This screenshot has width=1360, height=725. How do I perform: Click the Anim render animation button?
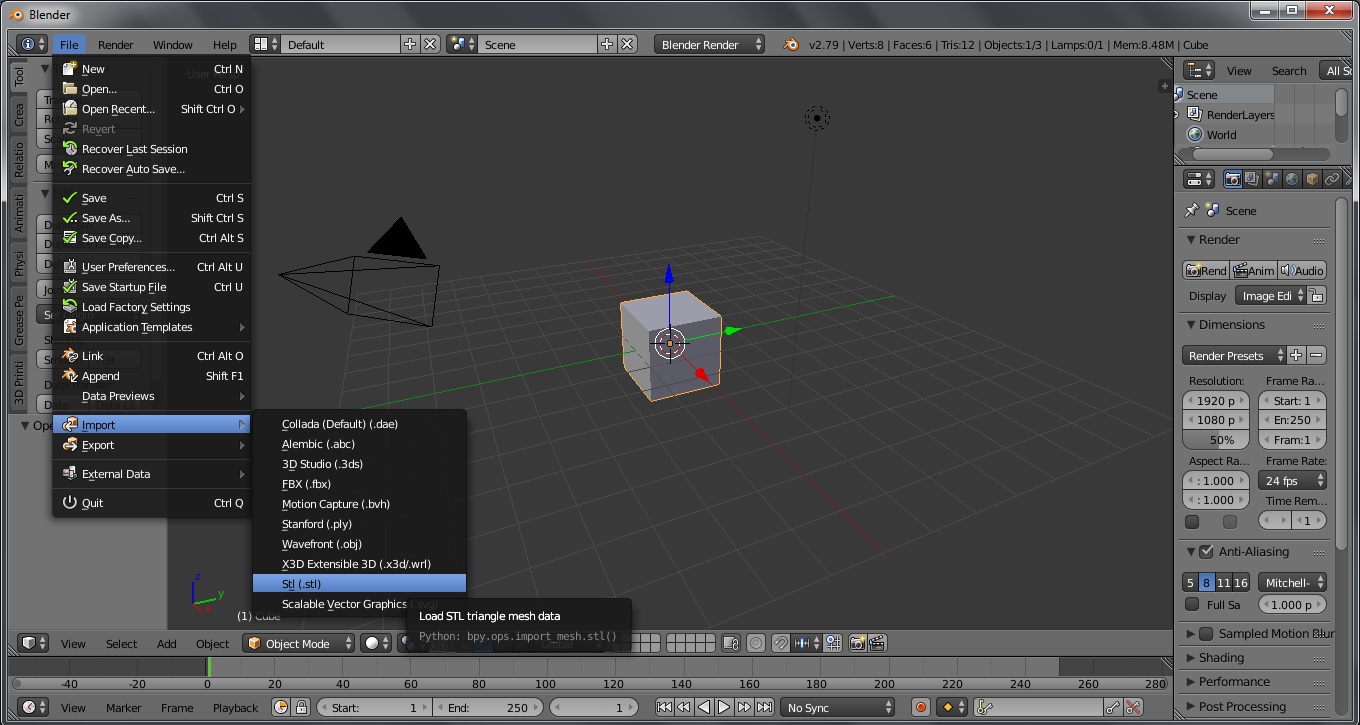(1254, 270)
